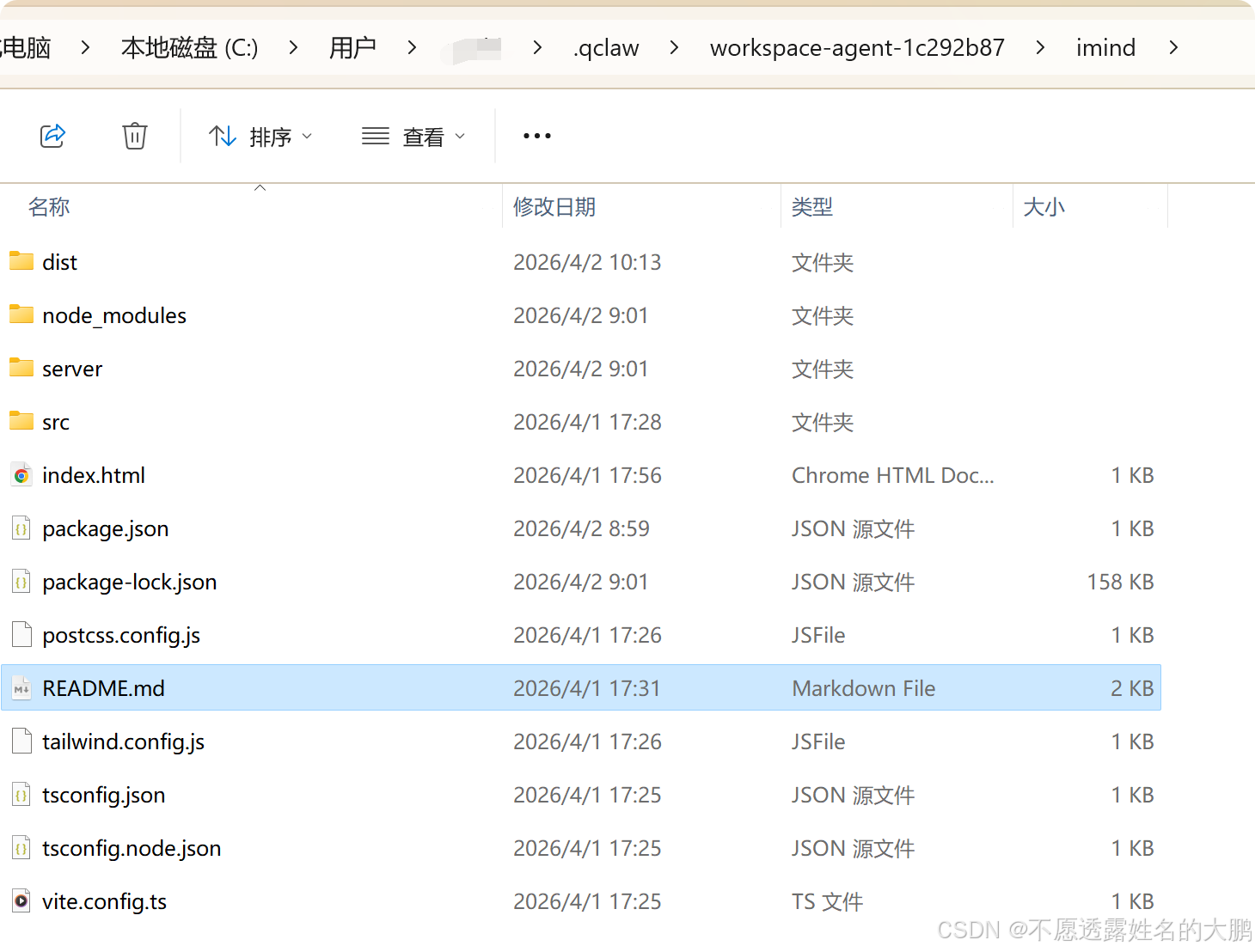Select the node_modules file name
The height and width of the screenshot is (952, 1255).
click(114, 315)
